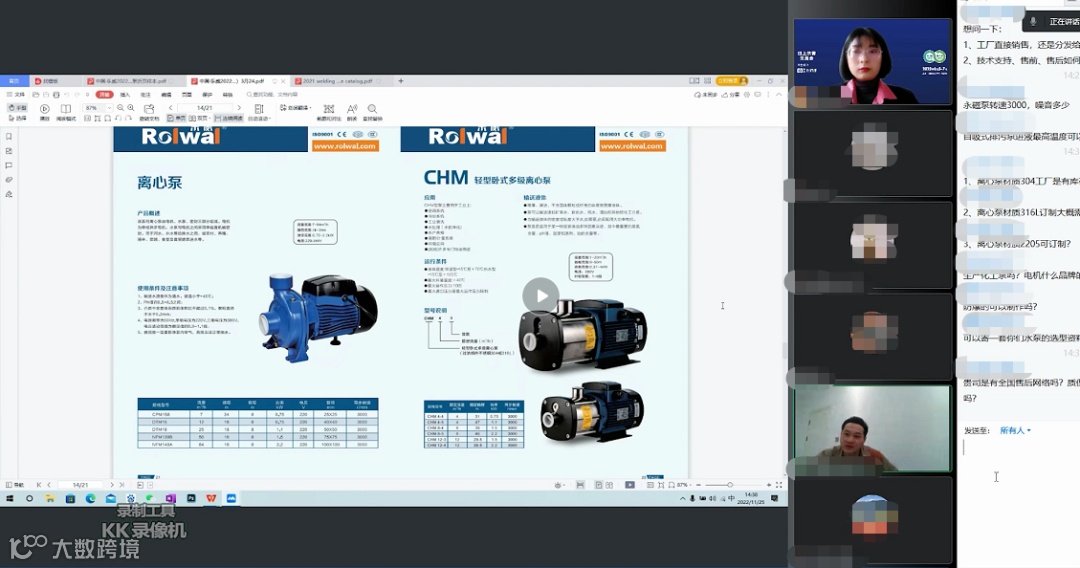Expand the system tray hidden icons chevron
The height and width of the screenshot is (568, 1080).
(x=683, y=498)
